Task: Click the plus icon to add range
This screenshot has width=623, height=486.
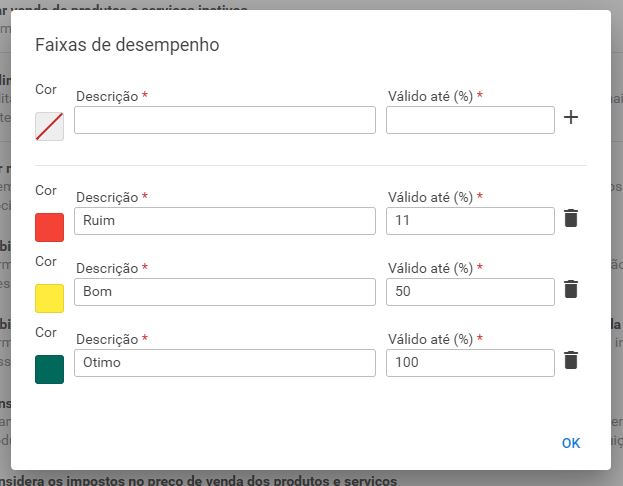Action: click(571, 117)
